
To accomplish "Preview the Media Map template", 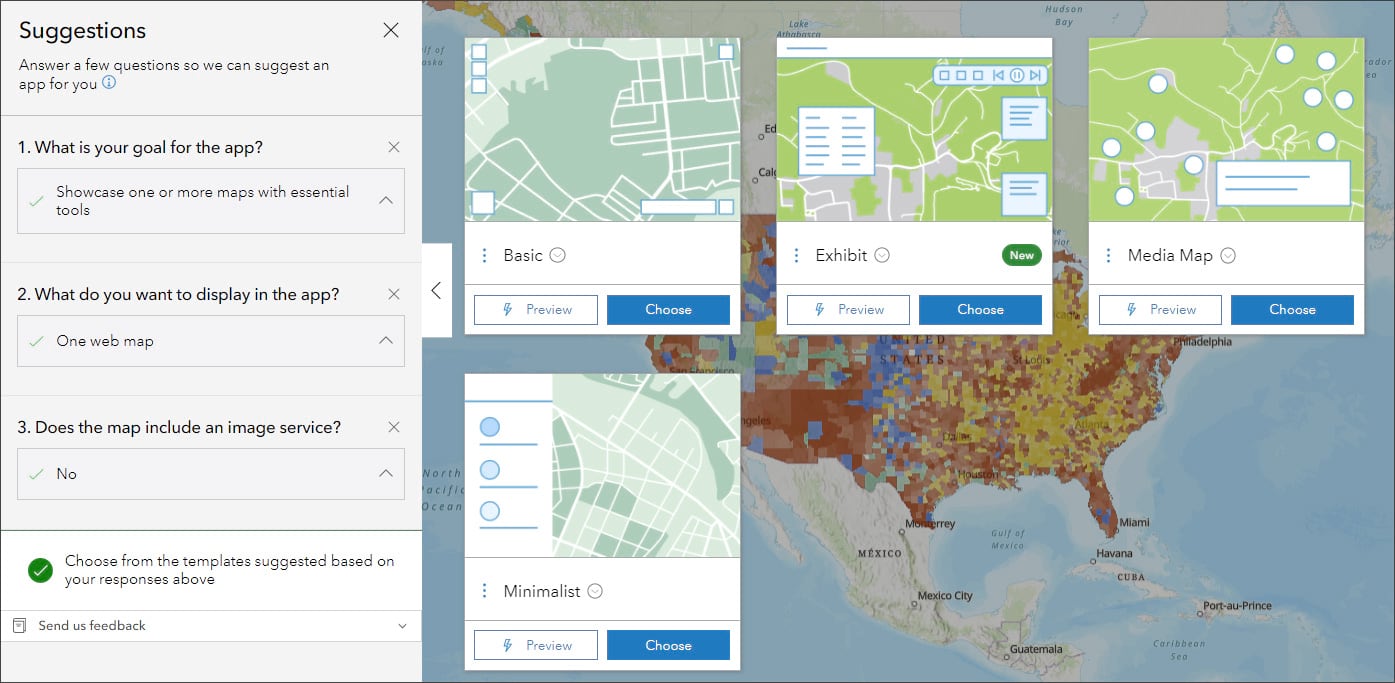I will click(1160, 310).
